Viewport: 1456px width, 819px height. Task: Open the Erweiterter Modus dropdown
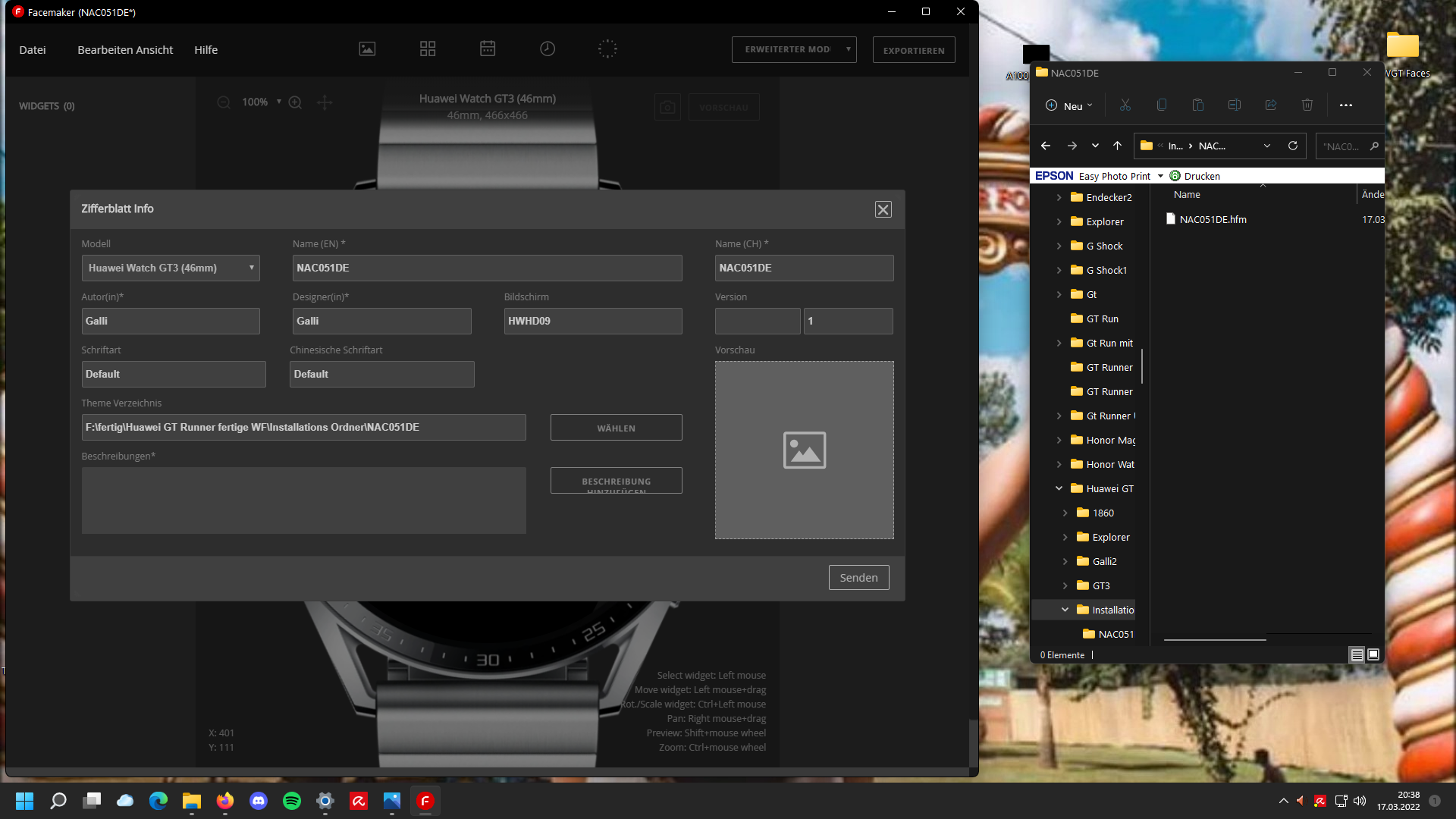(793, 49)
